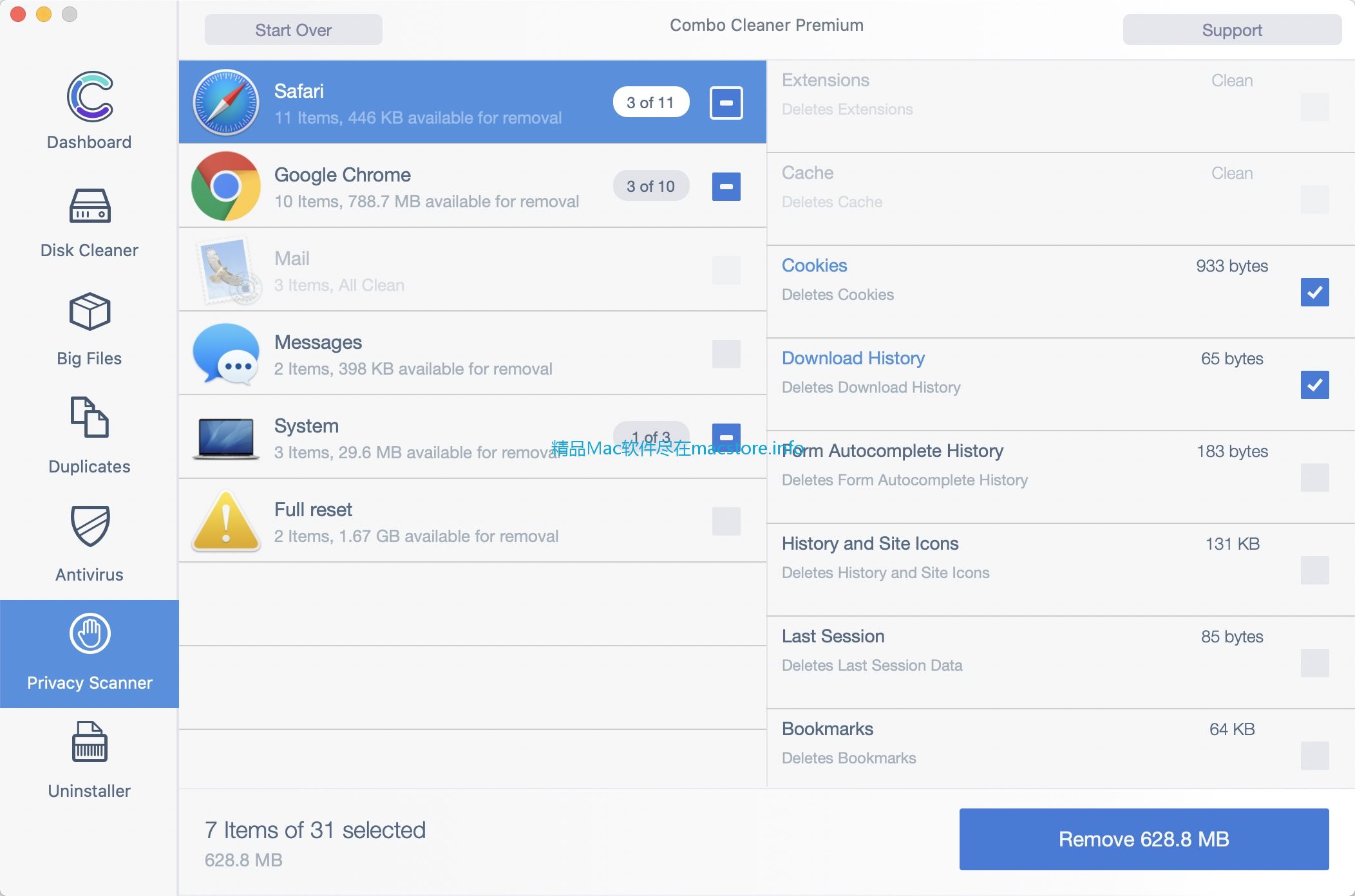
Task: Toggle the Safari mixed-state checkbox
Action: coord(726,103)
